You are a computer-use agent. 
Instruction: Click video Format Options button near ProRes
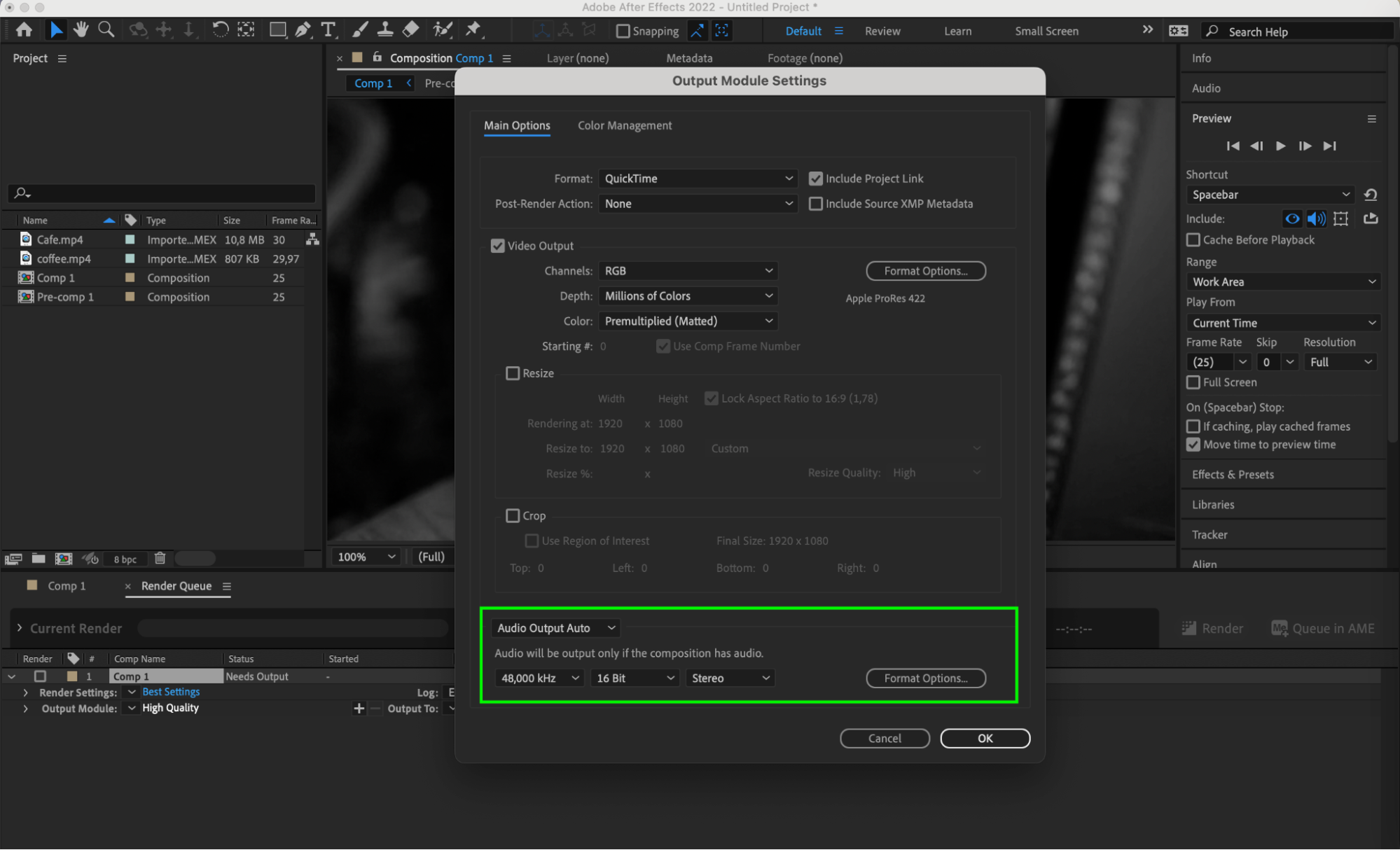925,271
